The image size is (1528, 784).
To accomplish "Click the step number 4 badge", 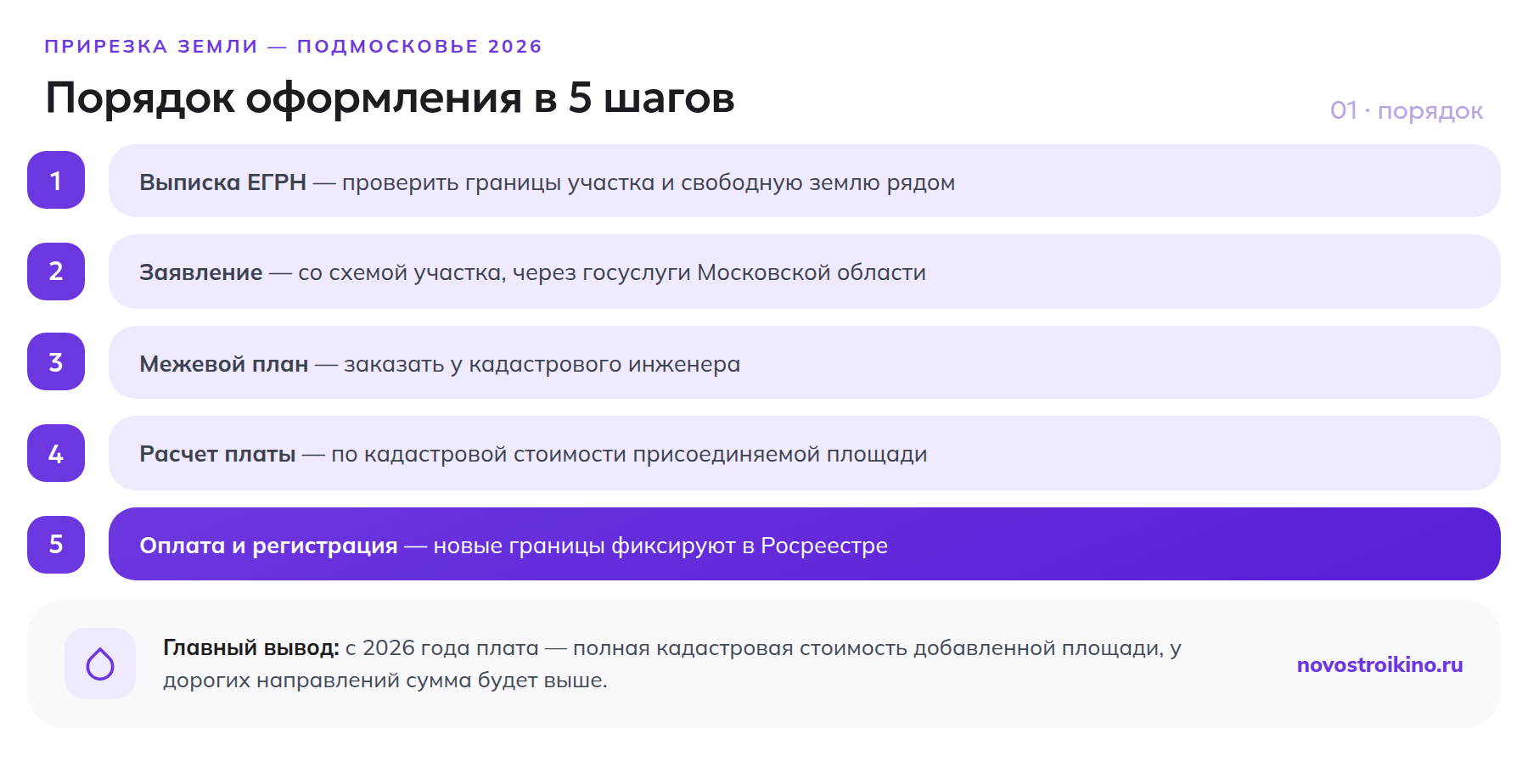I will pos(56,453).
